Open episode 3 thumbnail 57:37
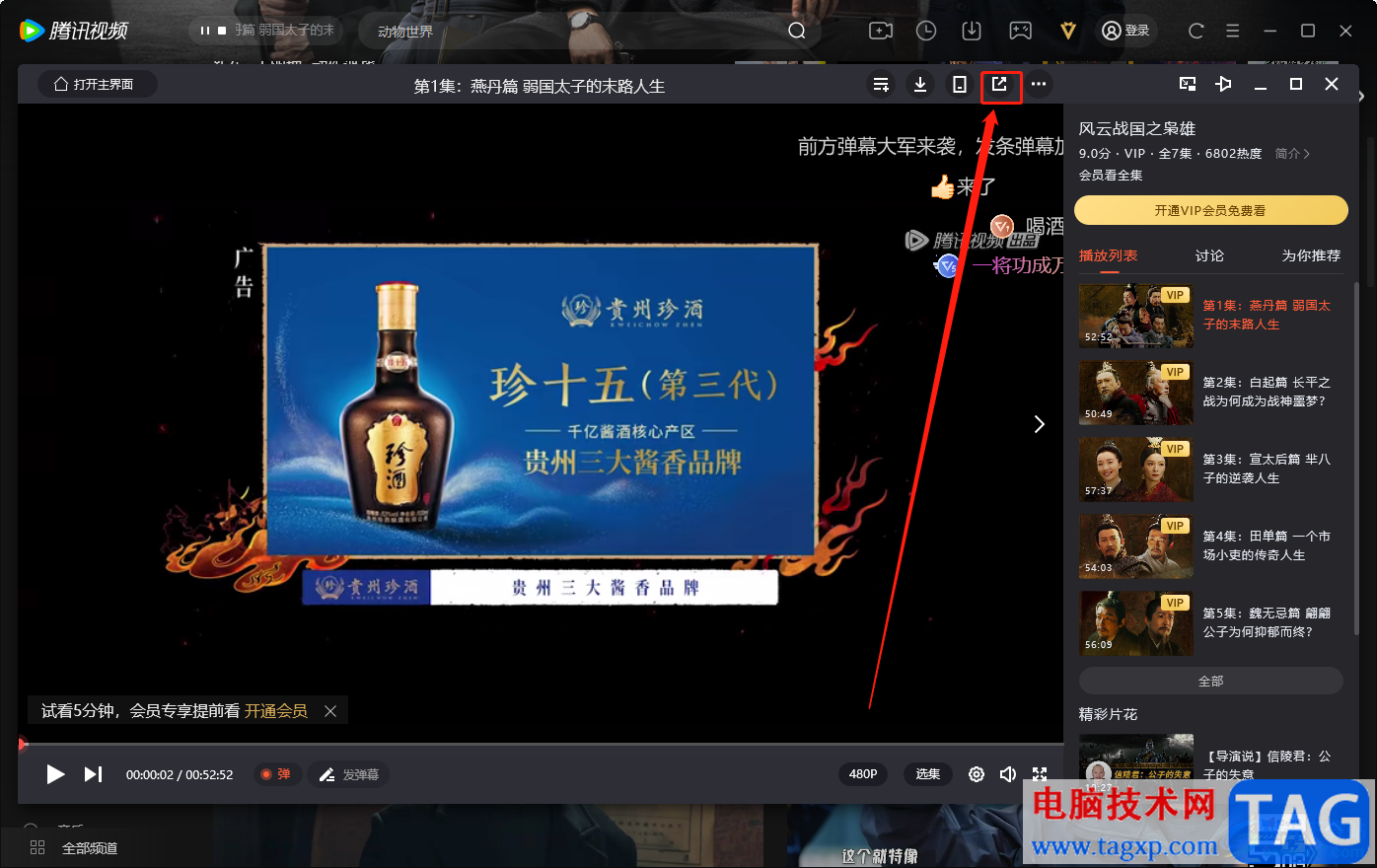The width and height of the screenshot is (1377, 868). (1136, 470)
